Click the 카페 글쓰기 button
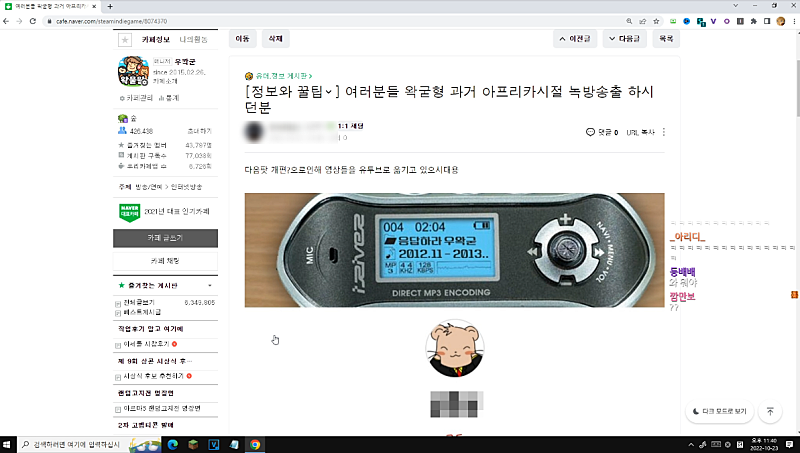The image size is (800, 453). pos(165,238)
